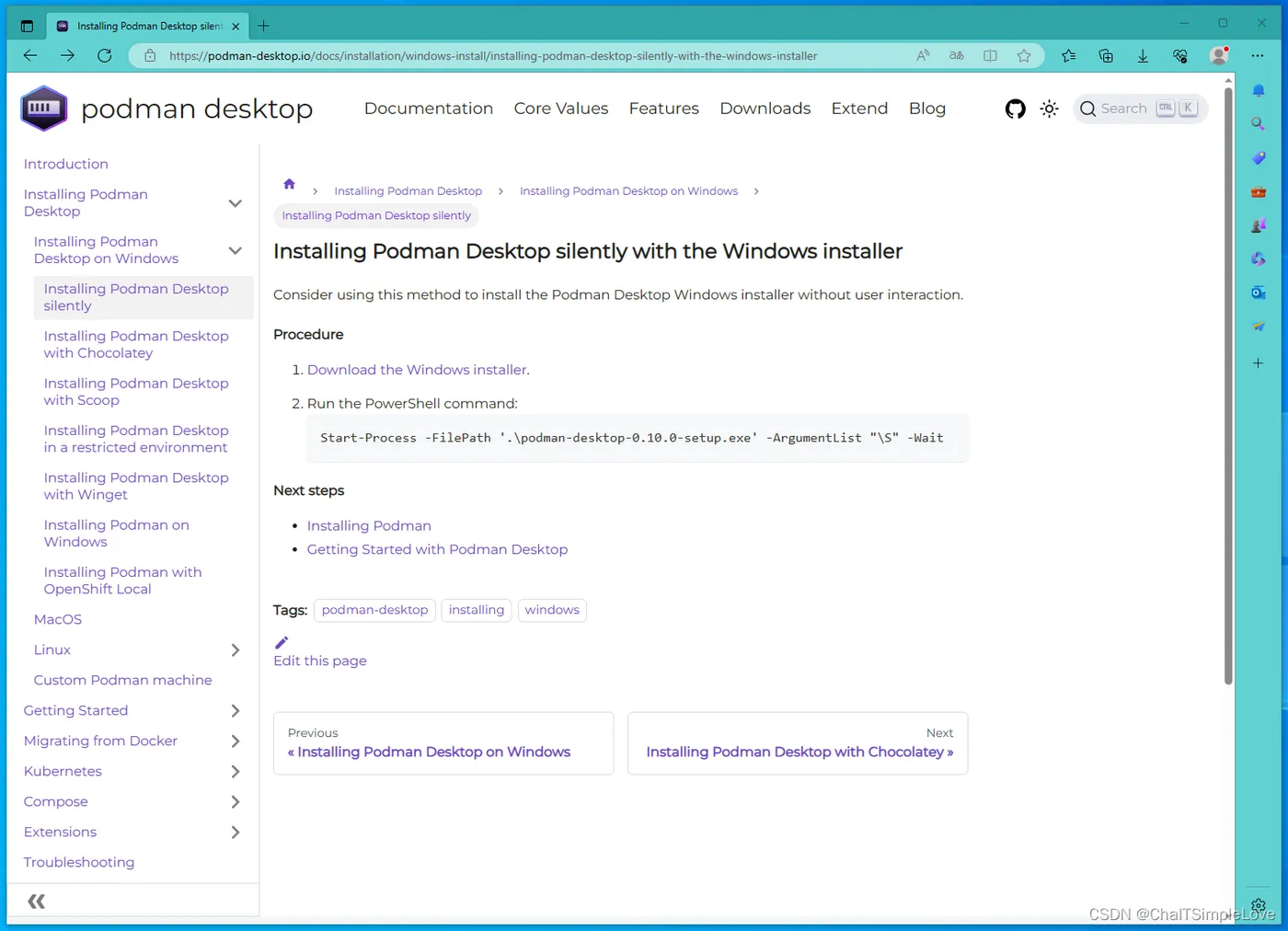The height and width of the screenshot is (931, 1288).
Task: Add this page to favorites star
Action: tap(1024, 56)
